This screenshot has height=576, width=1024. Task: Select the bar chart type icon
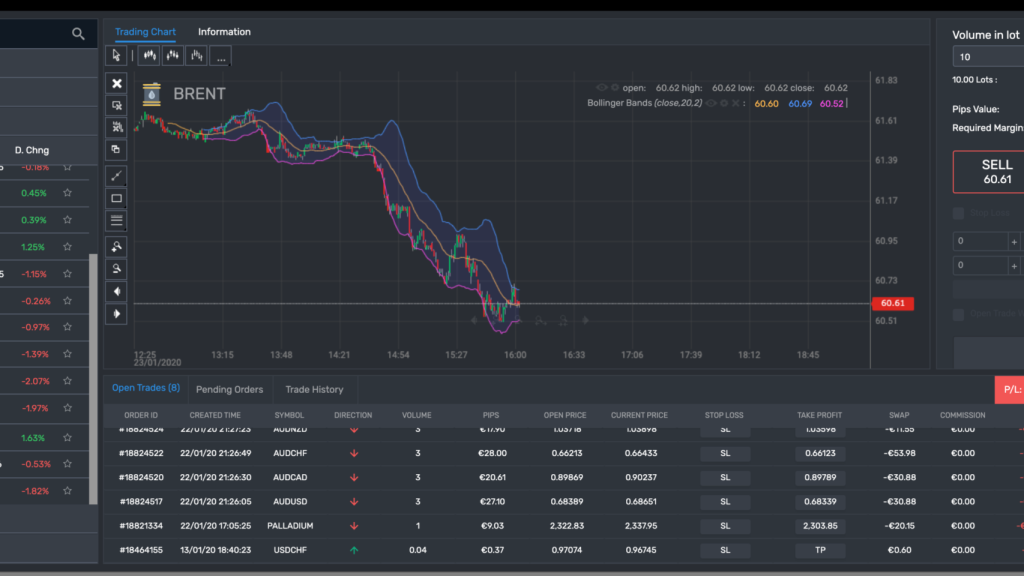click(x=195, y=55)
